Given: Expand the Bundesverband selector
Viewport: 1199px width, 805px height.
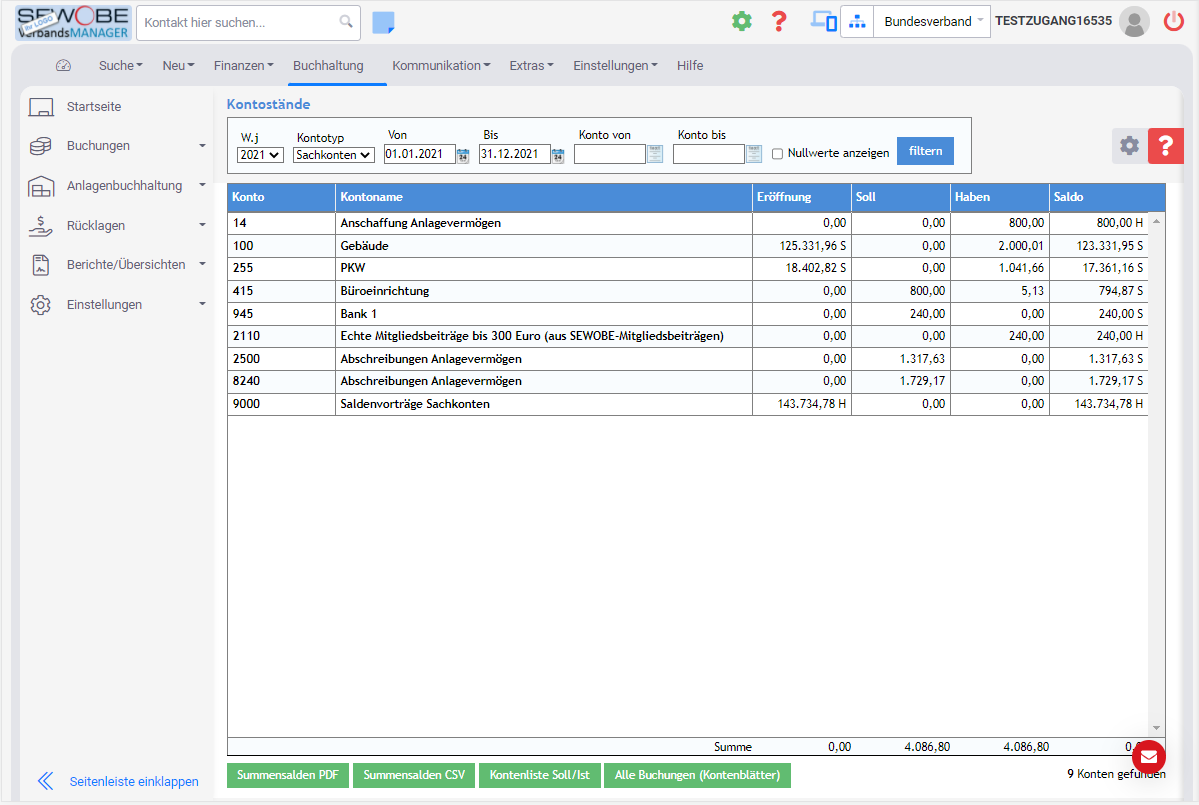Looking at the screenshot, I should 931,21.
